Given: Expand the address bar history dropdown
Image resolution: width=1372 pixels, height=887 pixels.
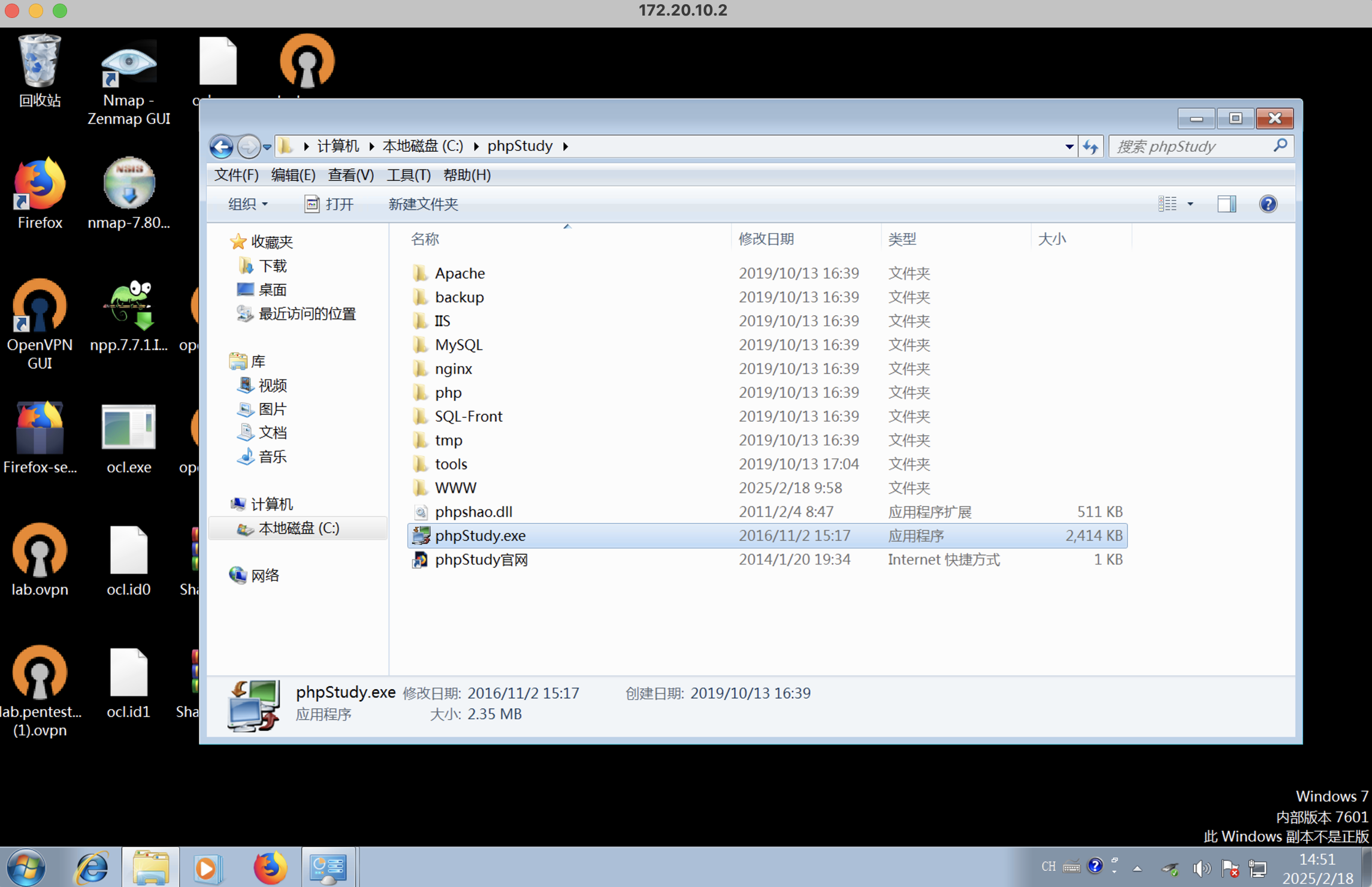Looking at the screenshot, I should point(1069,146).
